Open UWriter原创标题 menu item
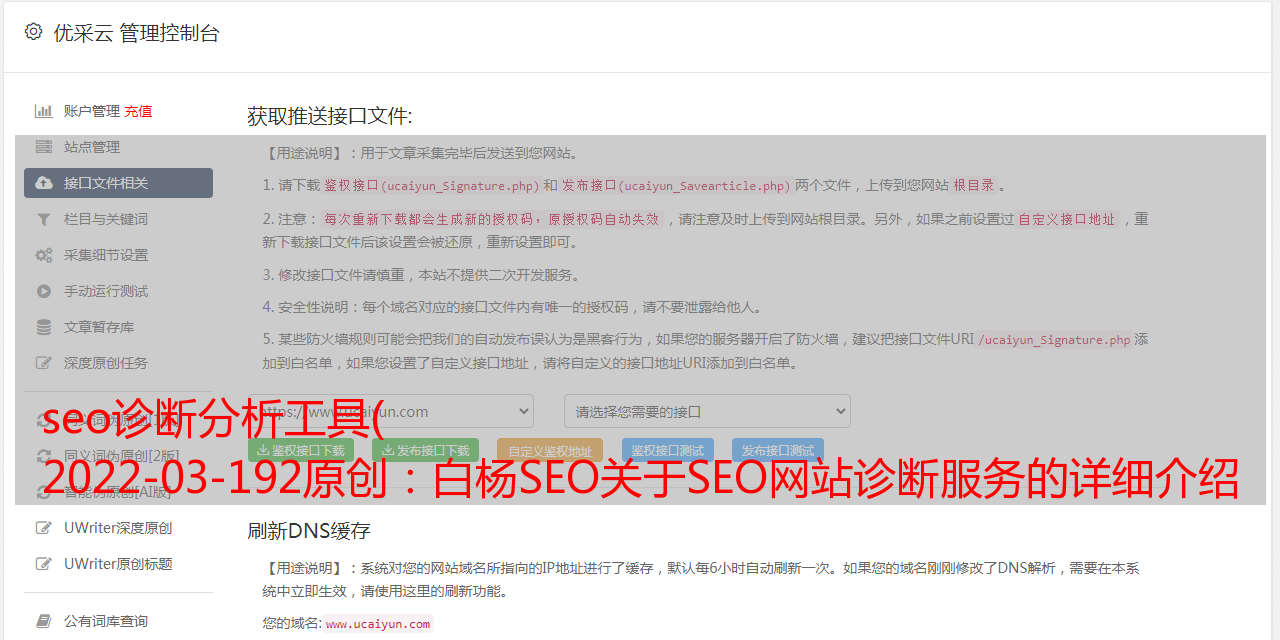 [118, 564]
